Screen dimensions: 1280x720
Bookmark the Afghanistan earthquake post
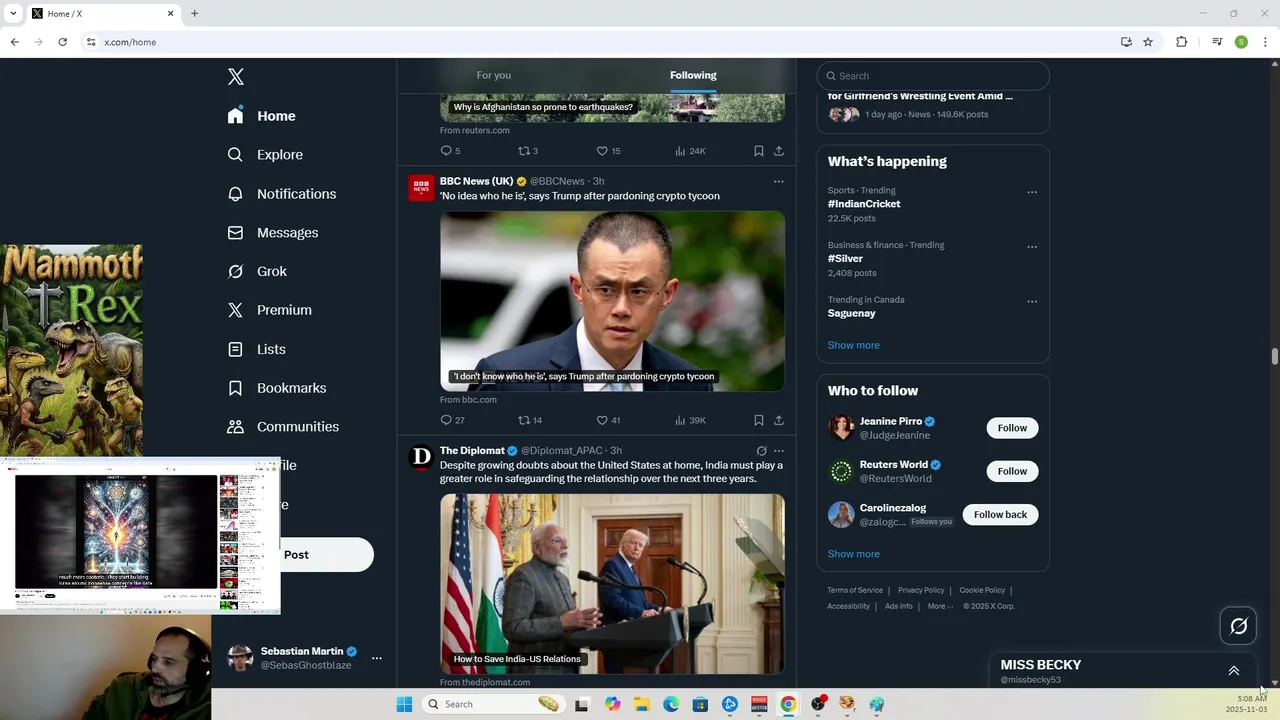759,151
